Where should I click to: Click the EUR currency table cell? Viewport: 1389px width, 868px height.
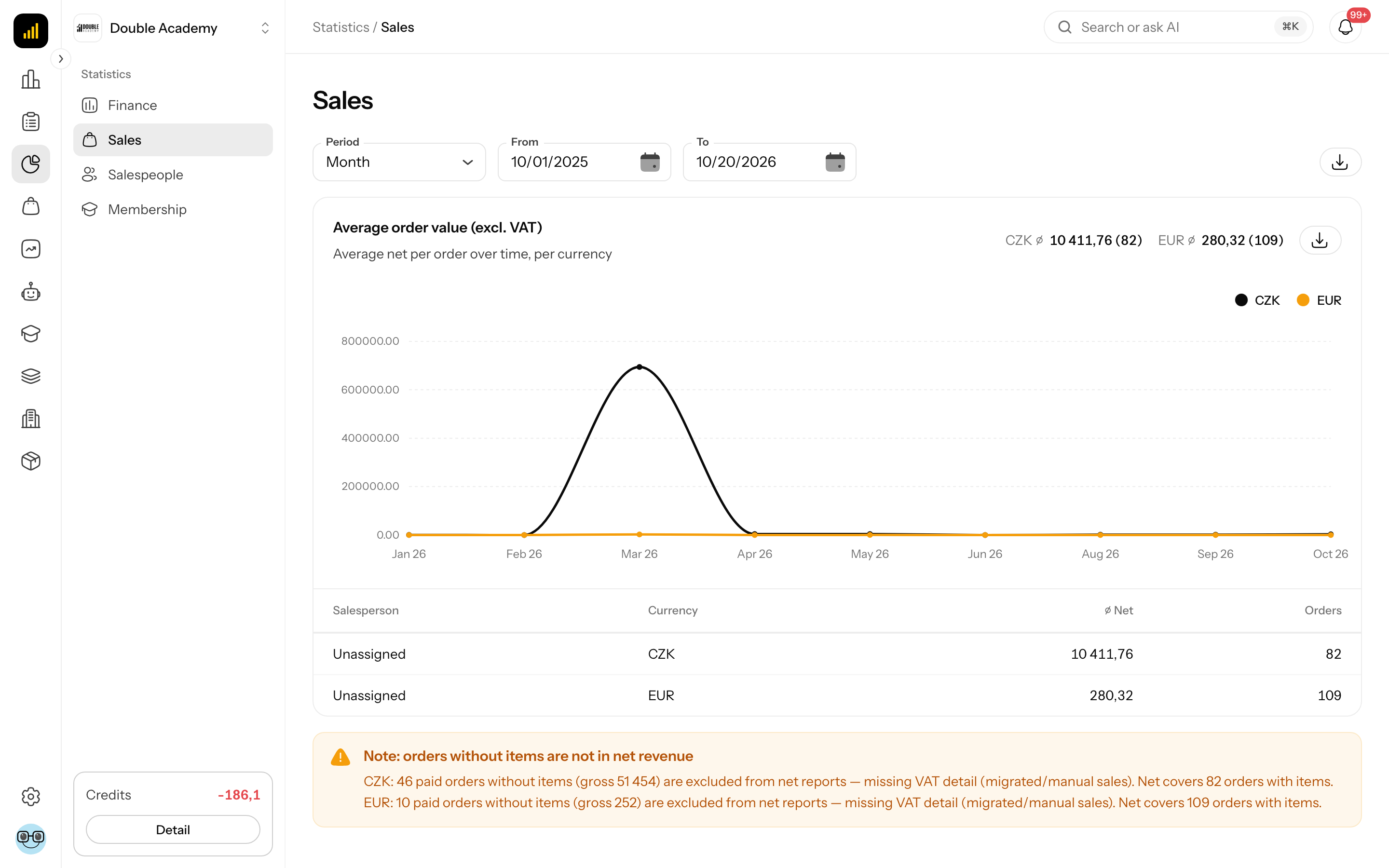661,695
